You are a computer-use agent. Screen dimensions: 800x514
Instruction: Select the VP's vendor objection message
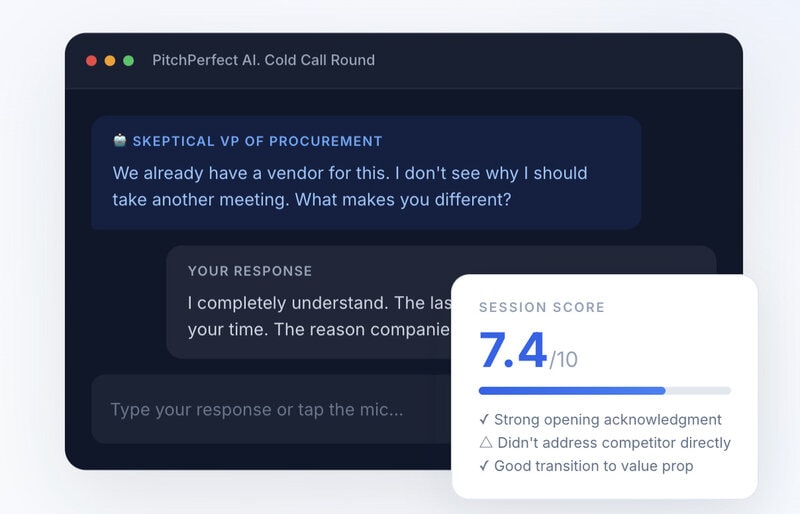pos(349,186)
